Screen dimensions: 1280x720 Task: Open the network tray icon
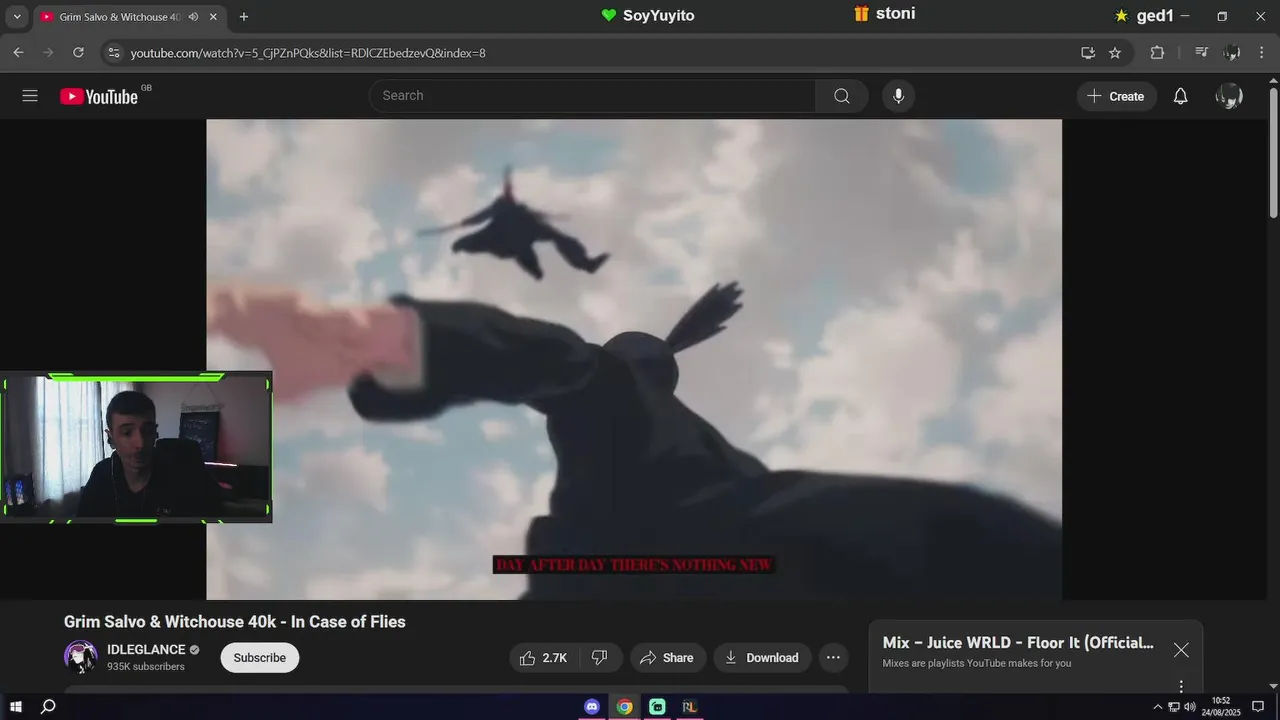tap(1174, 706)
